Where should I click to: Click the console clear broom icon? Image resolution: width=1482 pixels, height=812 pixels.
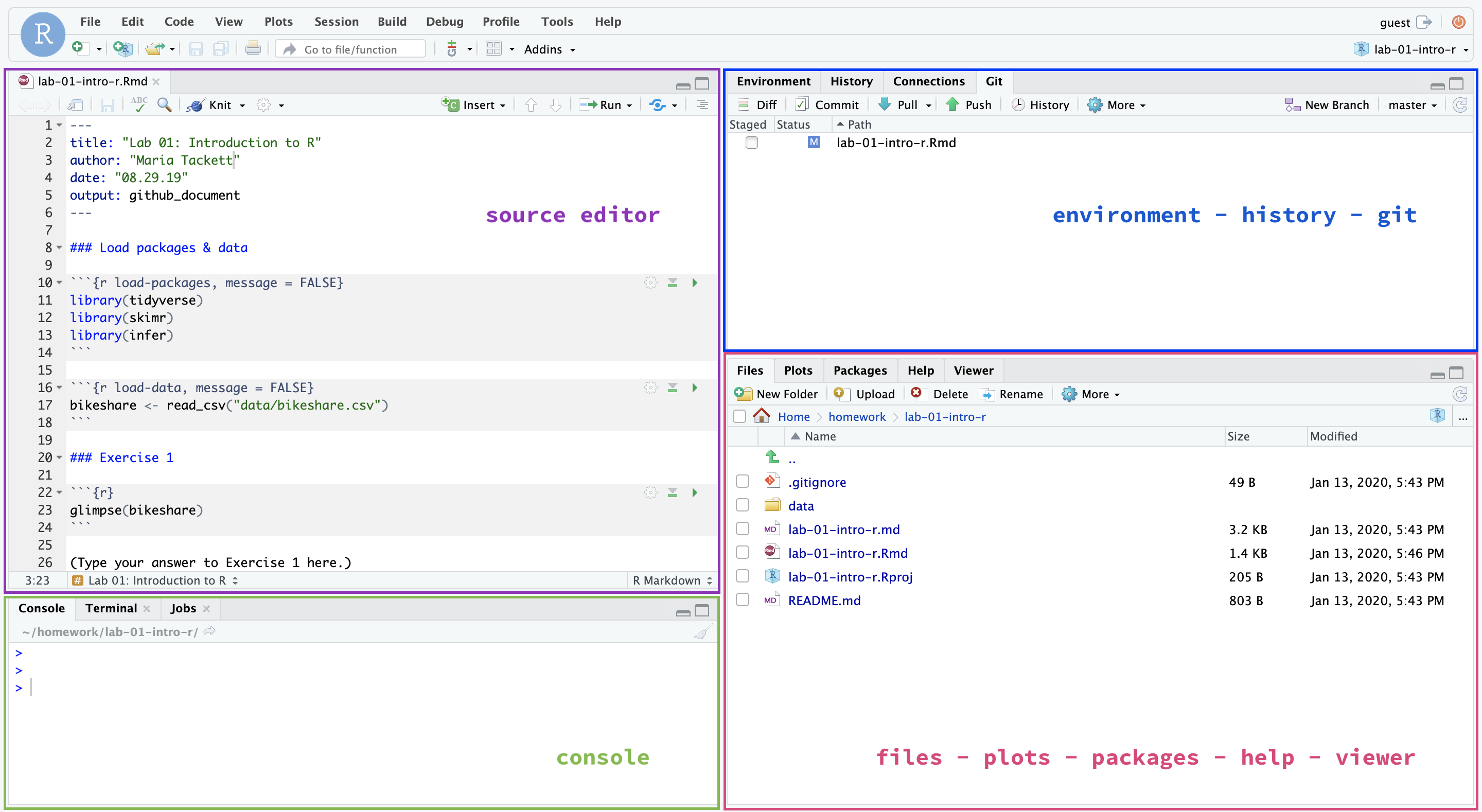coord(702,632)
